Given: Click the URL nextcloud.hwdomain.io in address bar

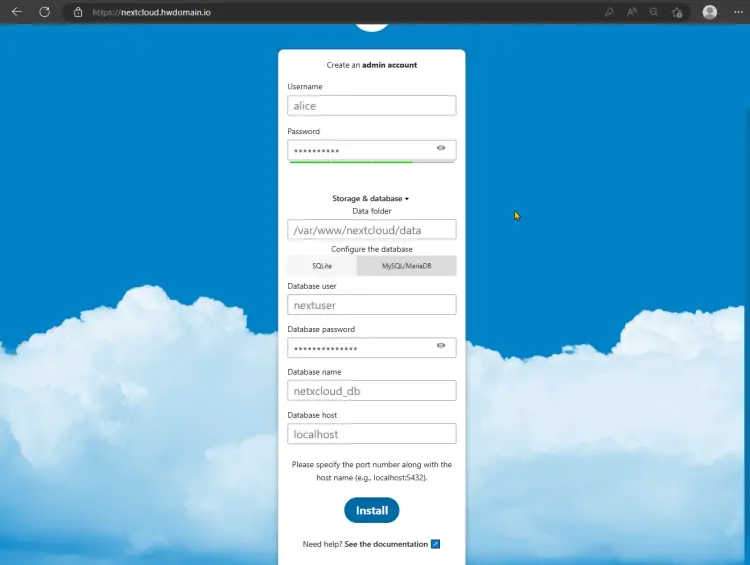Looking at the screenshot, I should [x=151, y=12].
